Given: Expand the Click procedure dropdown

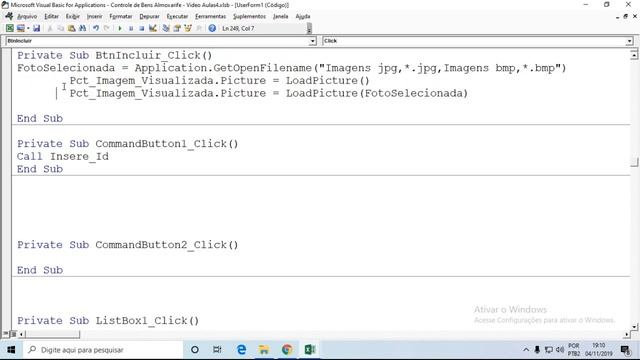Looking at the screenshot, I should pyautogui.click(x=629, y=41).
